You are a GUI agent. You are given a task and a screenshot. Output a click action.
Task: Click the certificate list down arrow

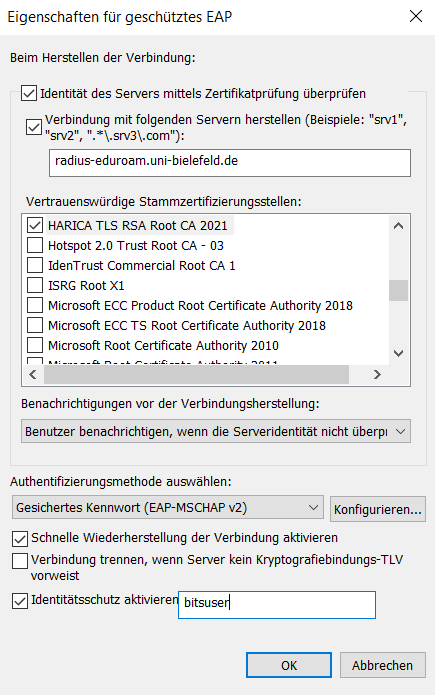pos(399,353)
